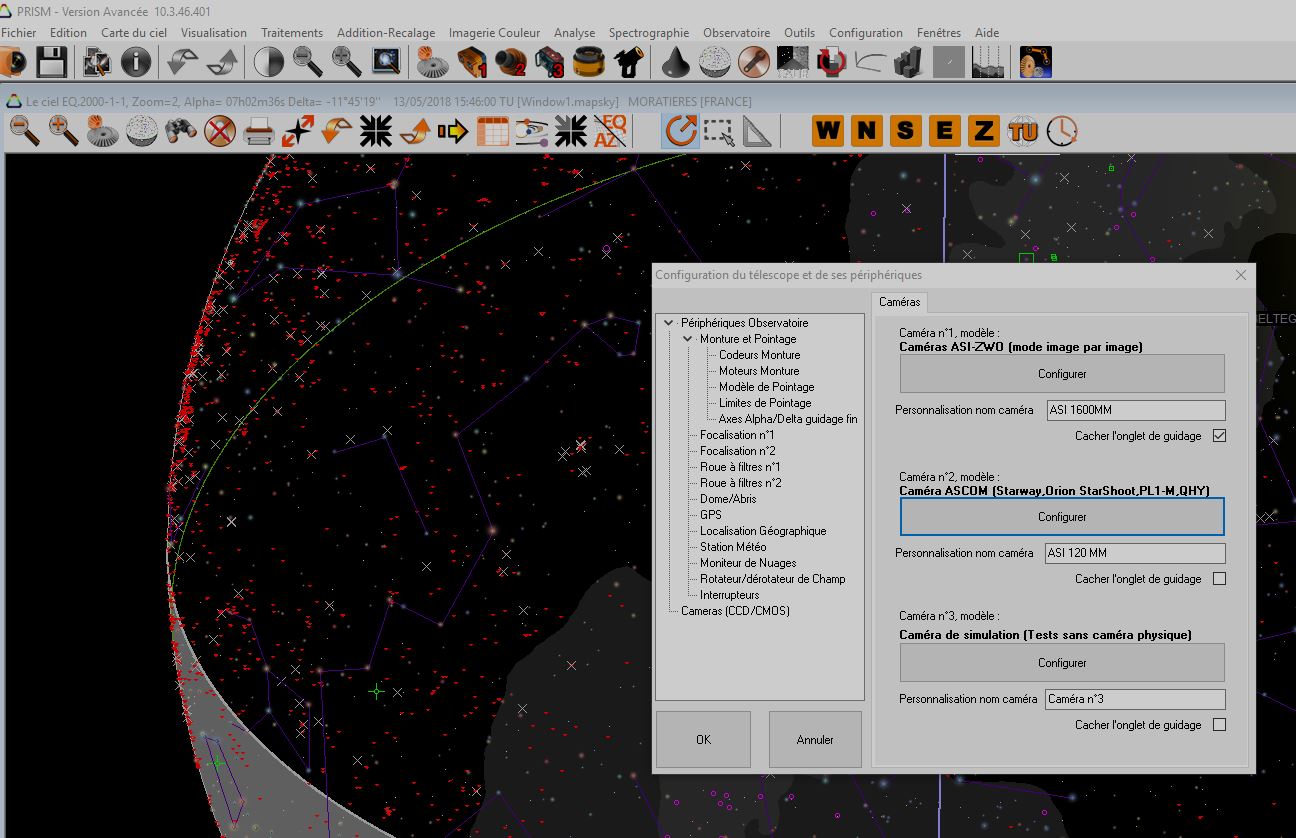Open the Spectrographie menu

pos(649,33)
